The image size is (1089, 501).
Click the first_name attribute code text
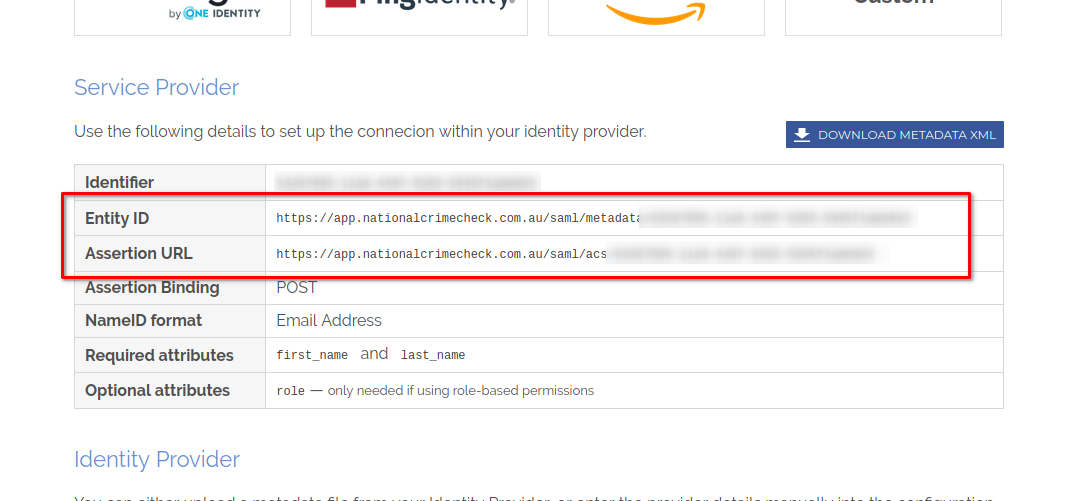click(x=312, y=355)
